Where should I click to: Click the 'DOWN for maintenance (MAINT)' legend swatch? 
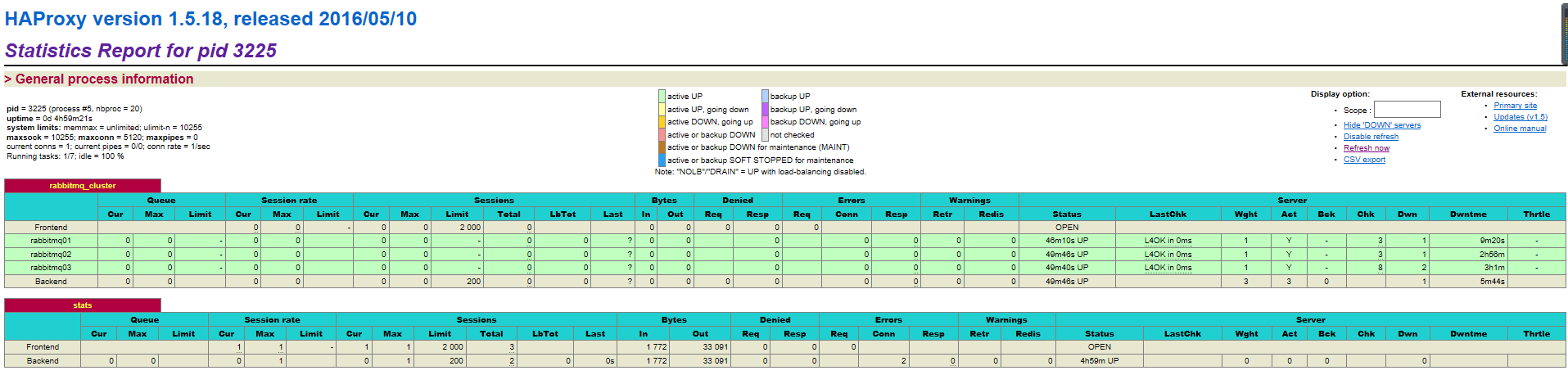click(x=662, y=147)
